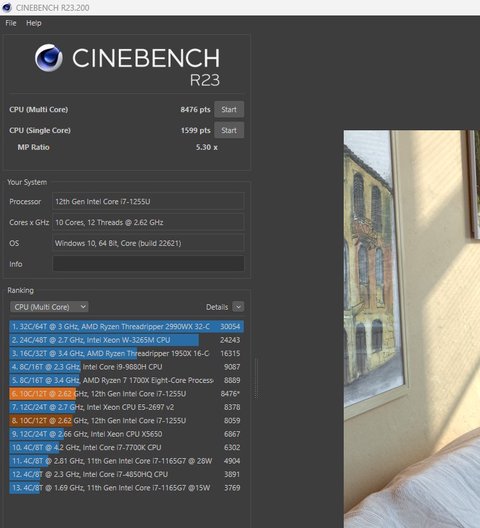
Task: Click the CPU (Multi Core) label
Action: pyautogui.click(x=39, y=109)
